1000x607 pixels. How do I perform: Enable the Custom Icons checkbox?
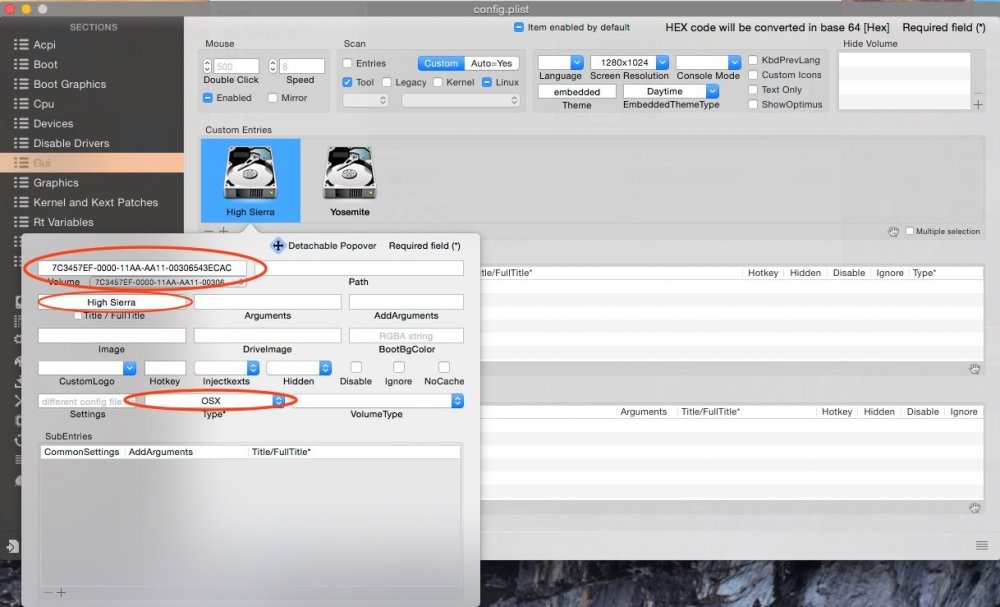pos(753,75)
